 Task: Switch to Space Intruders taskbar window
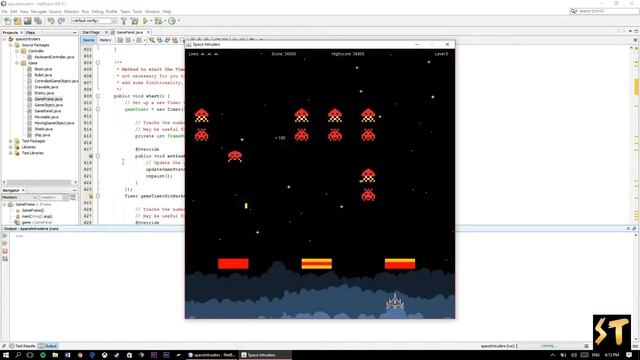(265, 355)
